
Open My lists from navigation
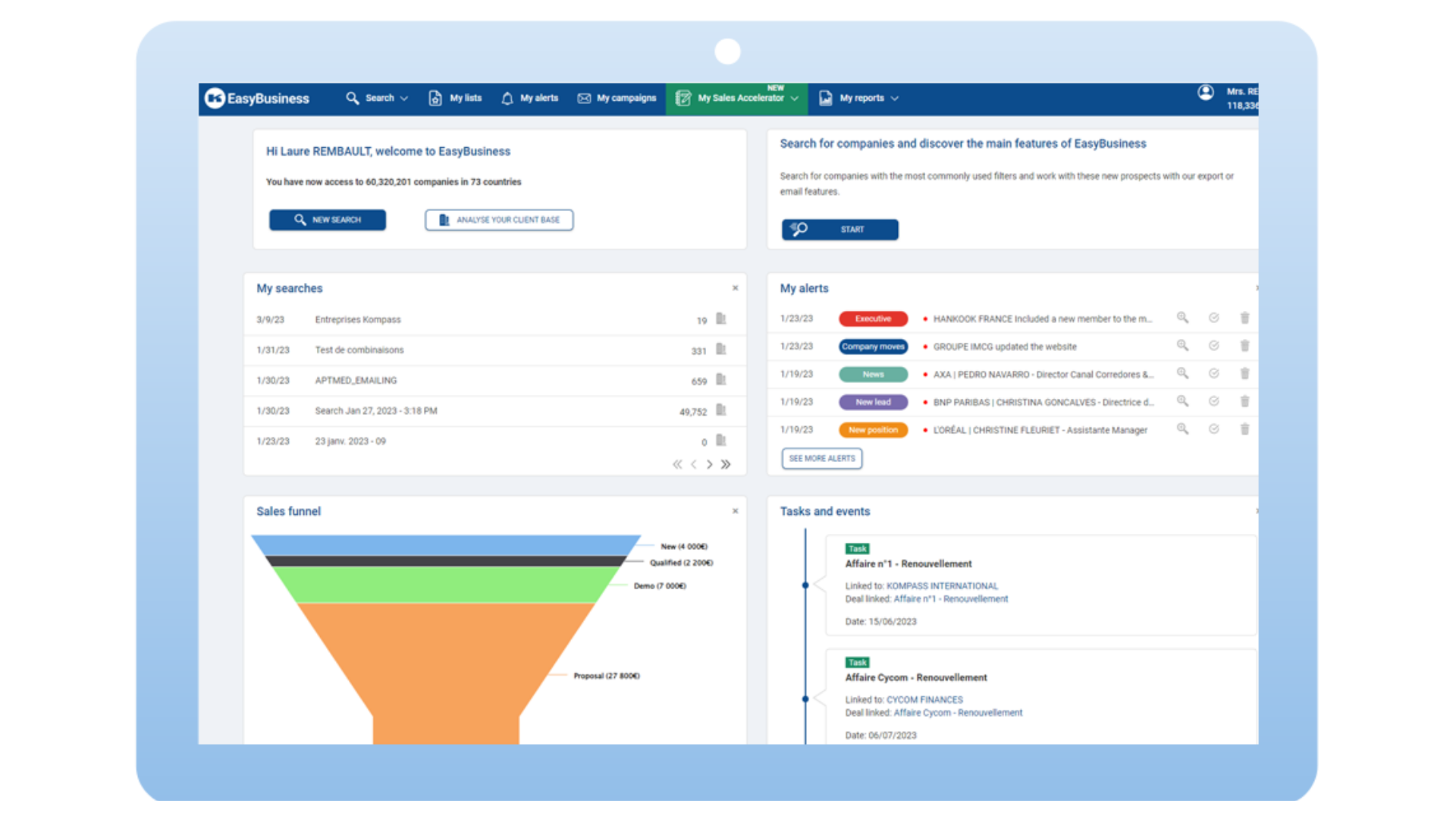point(455,99)
